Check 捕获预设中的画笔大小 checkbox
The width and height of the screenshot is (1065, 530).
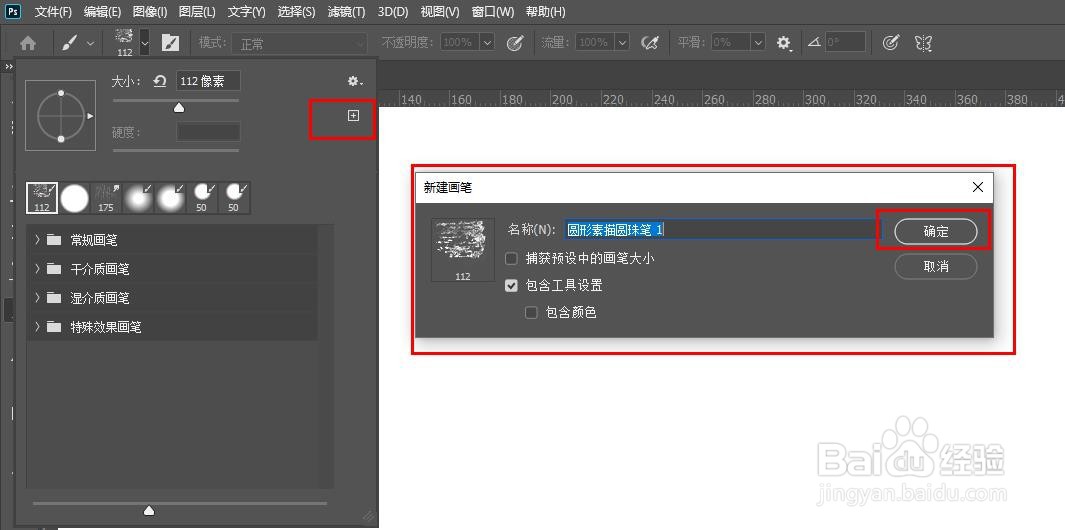511,259
